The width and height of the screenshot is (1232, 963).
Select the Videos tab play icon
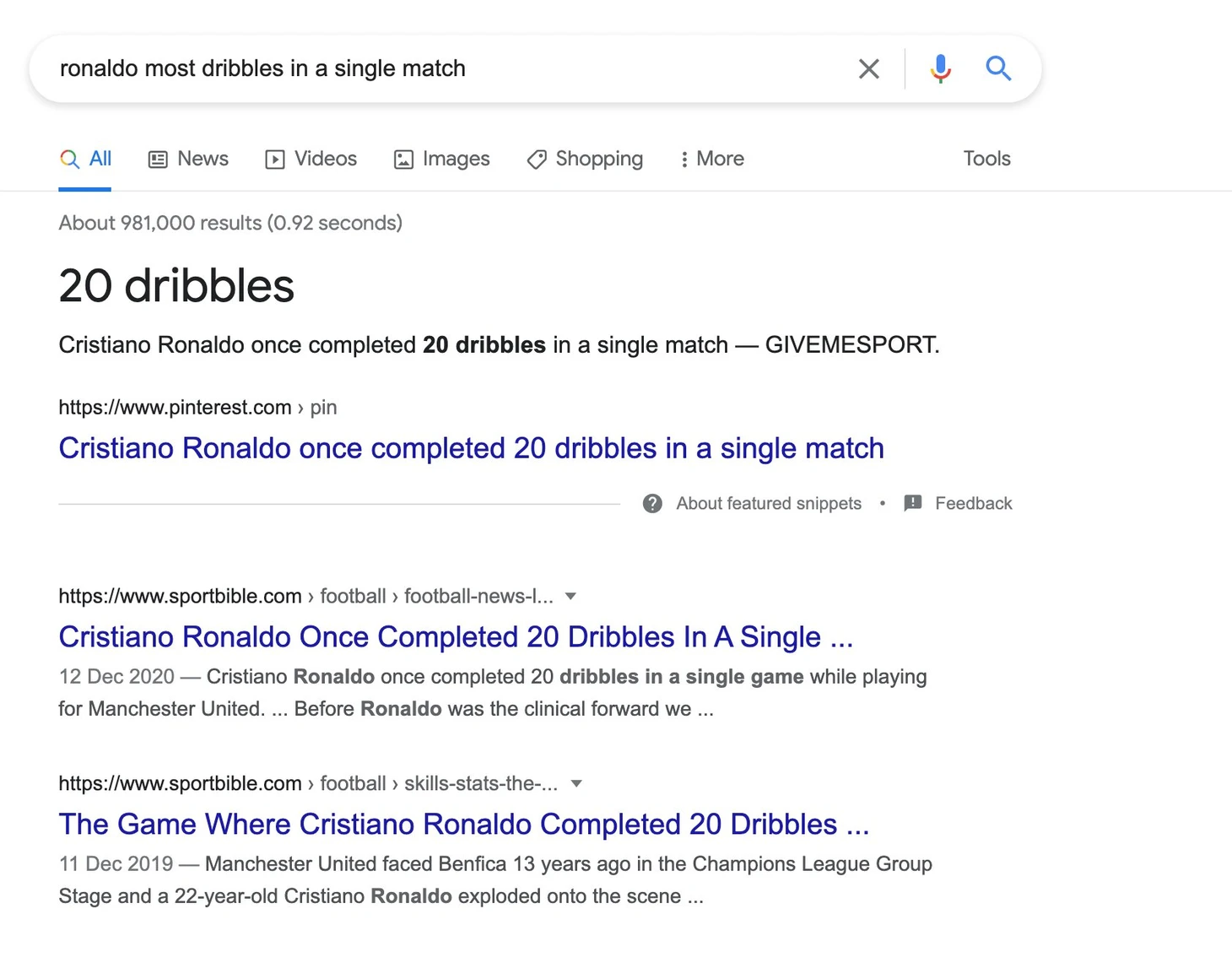point(275,160)
